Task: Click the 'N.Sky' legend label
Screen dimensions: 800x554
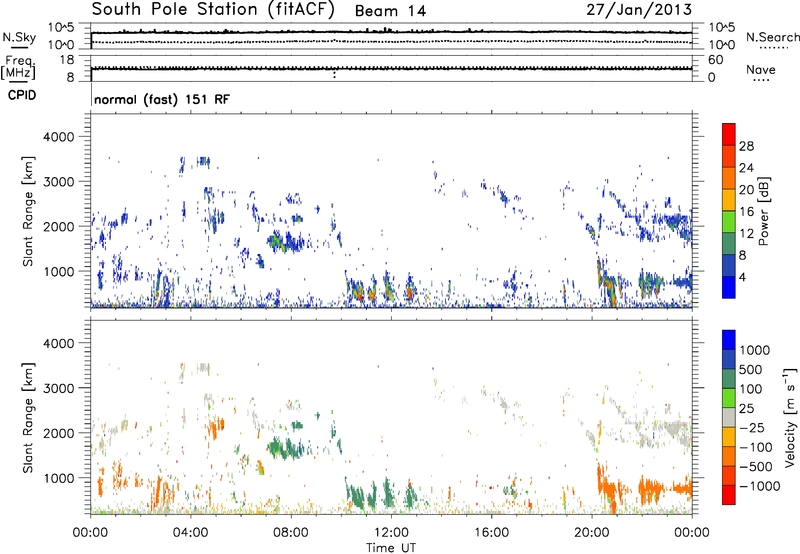Action: pos(19,37)
